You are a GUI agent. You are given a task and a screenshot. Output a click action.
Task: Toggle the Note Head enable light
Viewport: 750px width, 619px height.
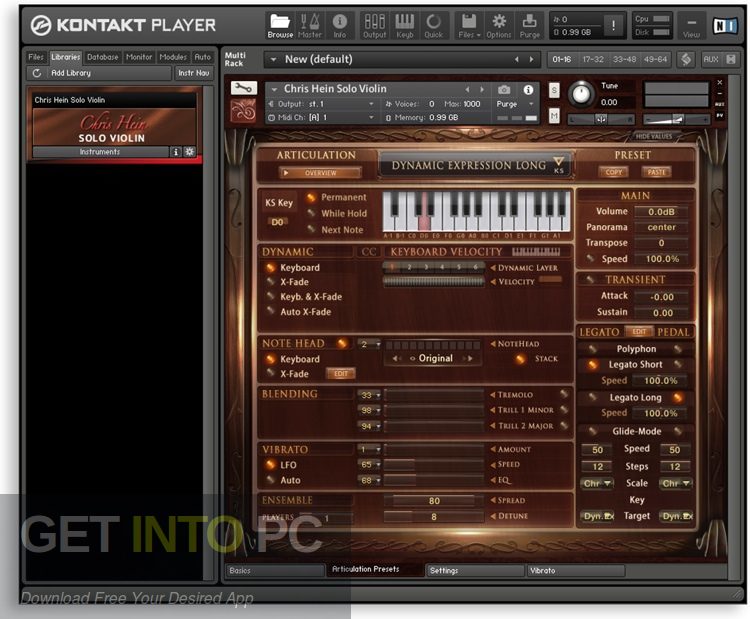(342, 343)
